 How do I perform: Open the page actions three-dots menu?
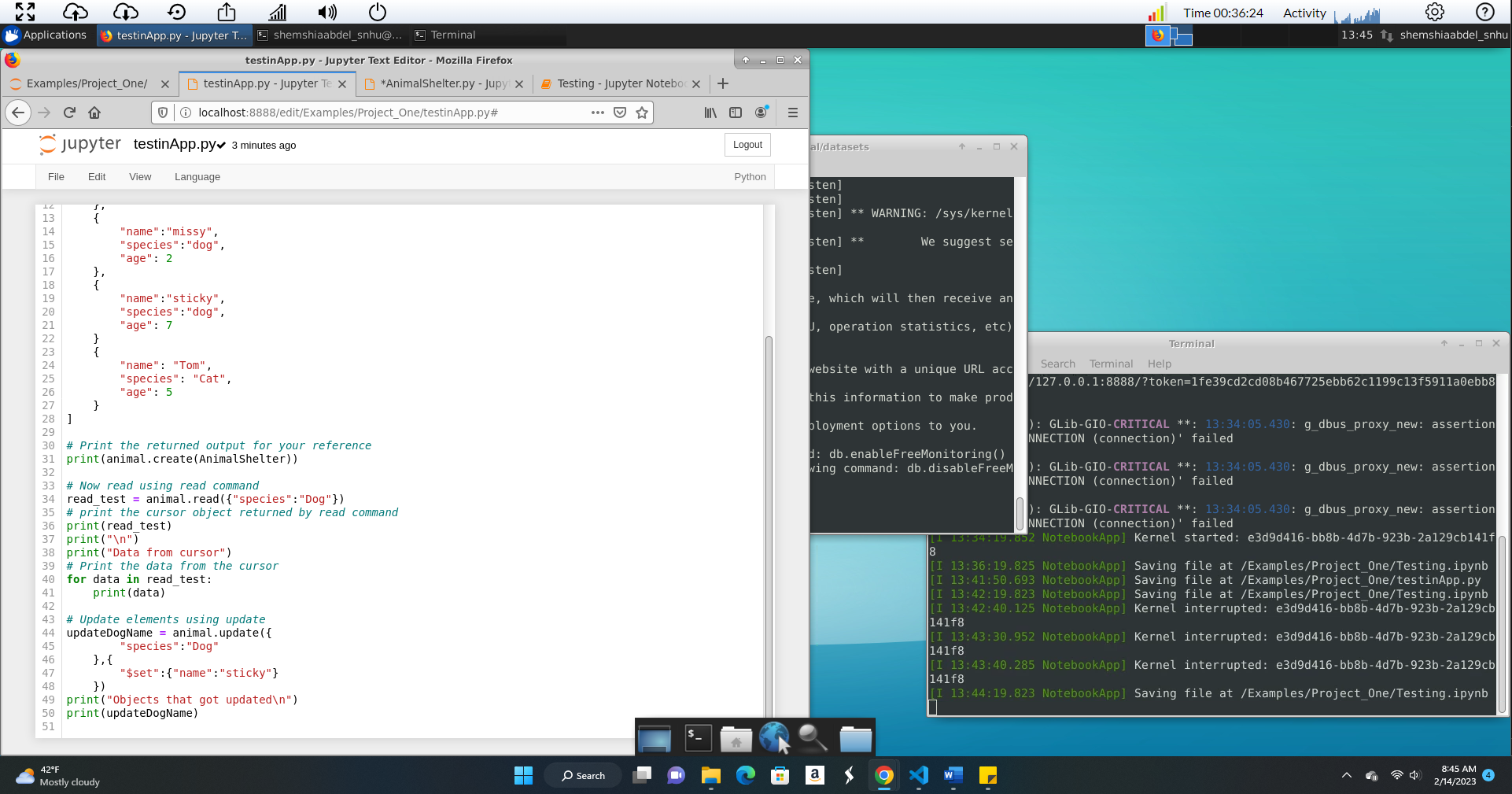(x=598, y=113)
